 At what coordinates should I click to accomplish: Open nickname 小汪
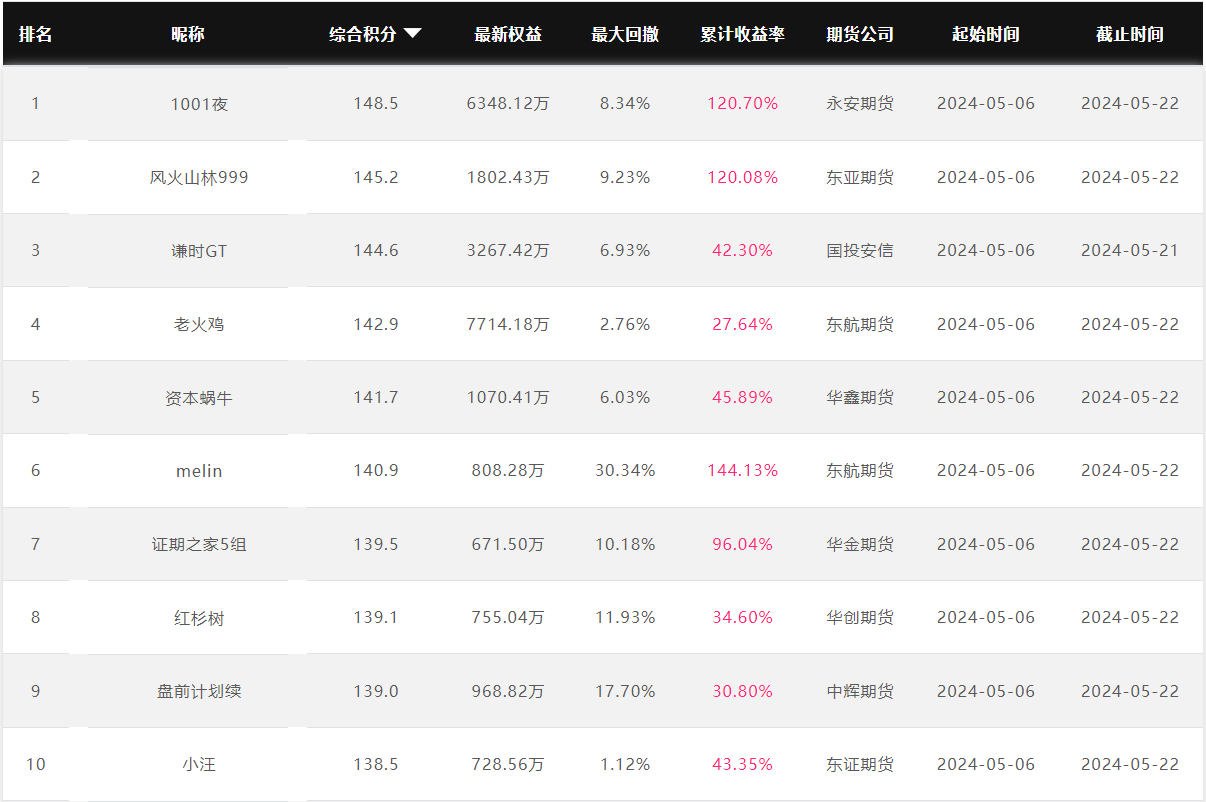pyautogui.click(x=199, y=764)
